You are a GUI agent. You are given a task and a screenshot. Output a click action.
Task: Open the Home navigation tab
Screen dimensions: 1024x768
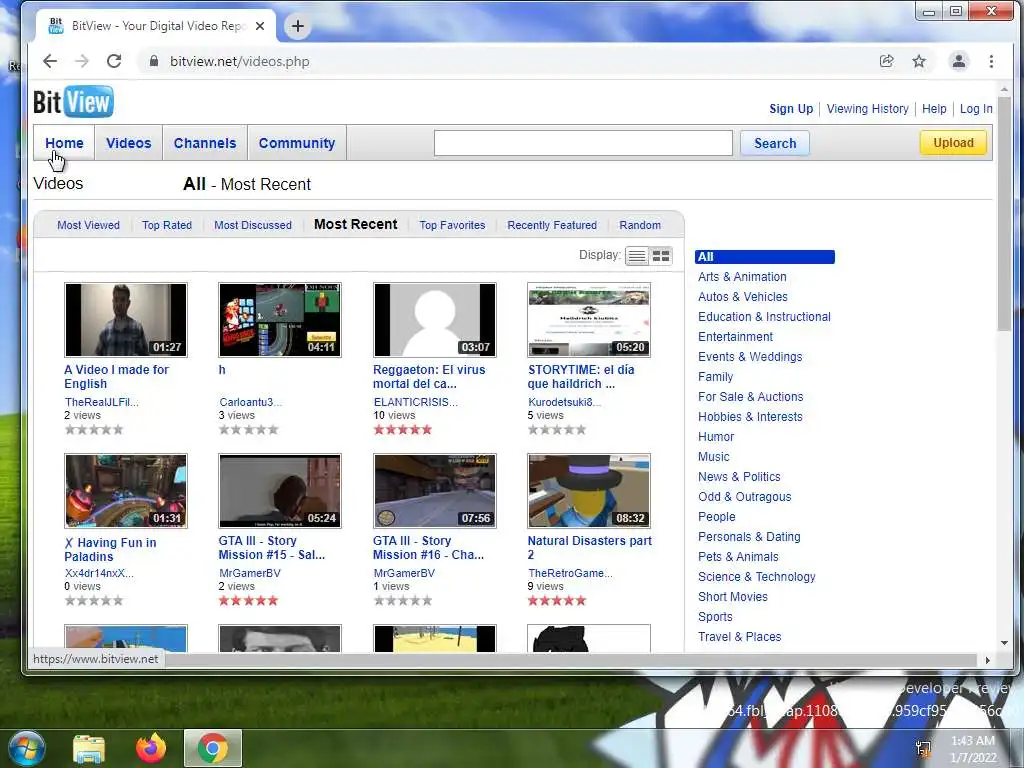click(64, 143)
